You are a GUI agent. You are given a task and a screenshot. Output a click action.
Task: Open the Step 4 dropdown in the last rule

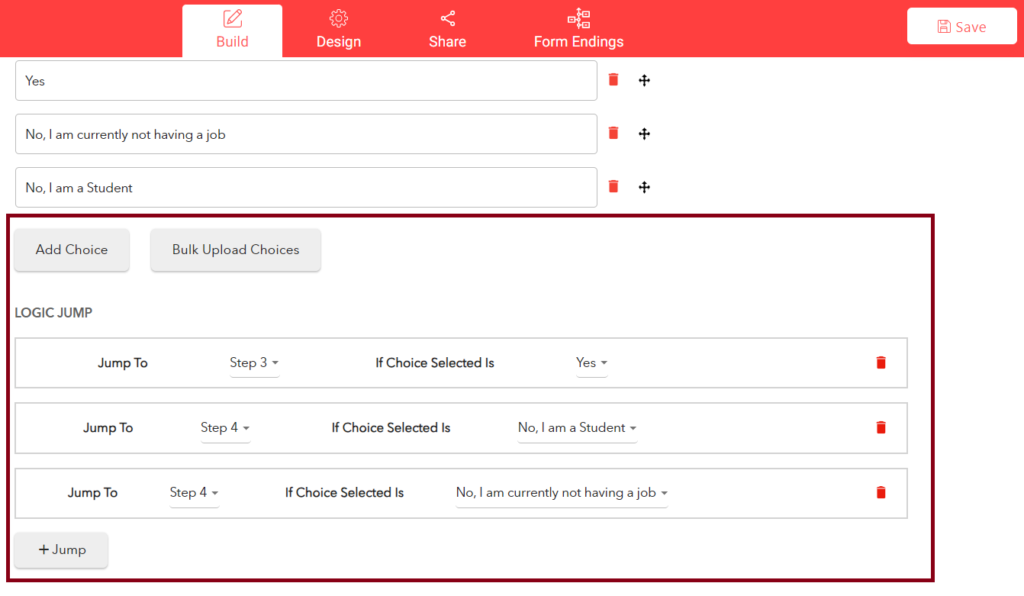(x=194, y=492)
